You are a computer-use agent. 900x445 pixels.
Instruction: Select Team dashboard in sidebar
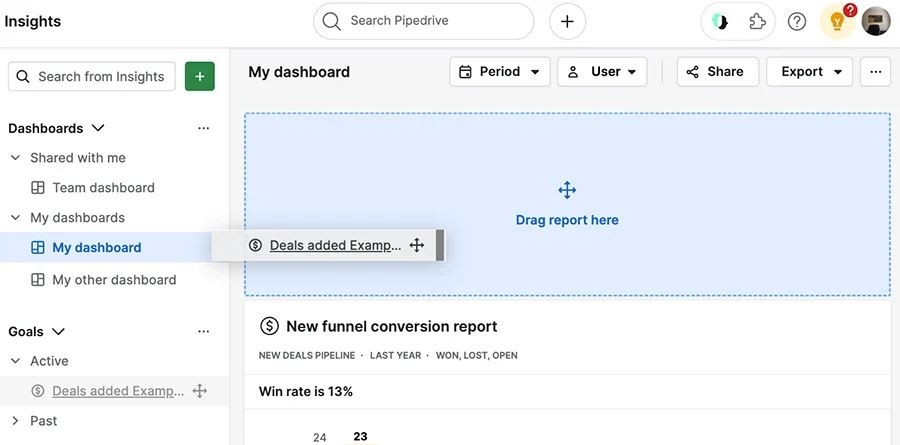click(103, 188)
